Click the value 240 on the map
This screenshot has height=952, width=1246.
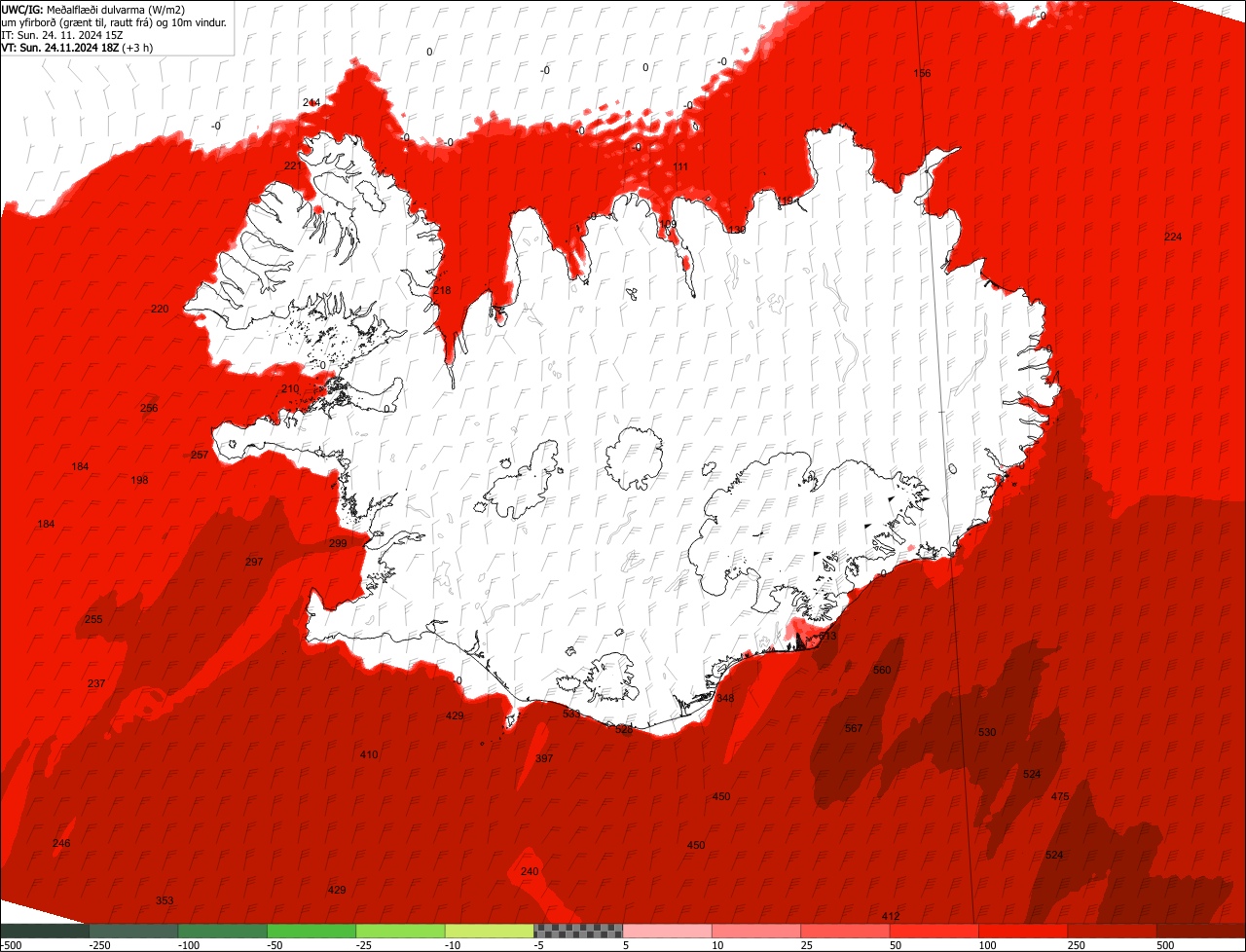point(530,872)
